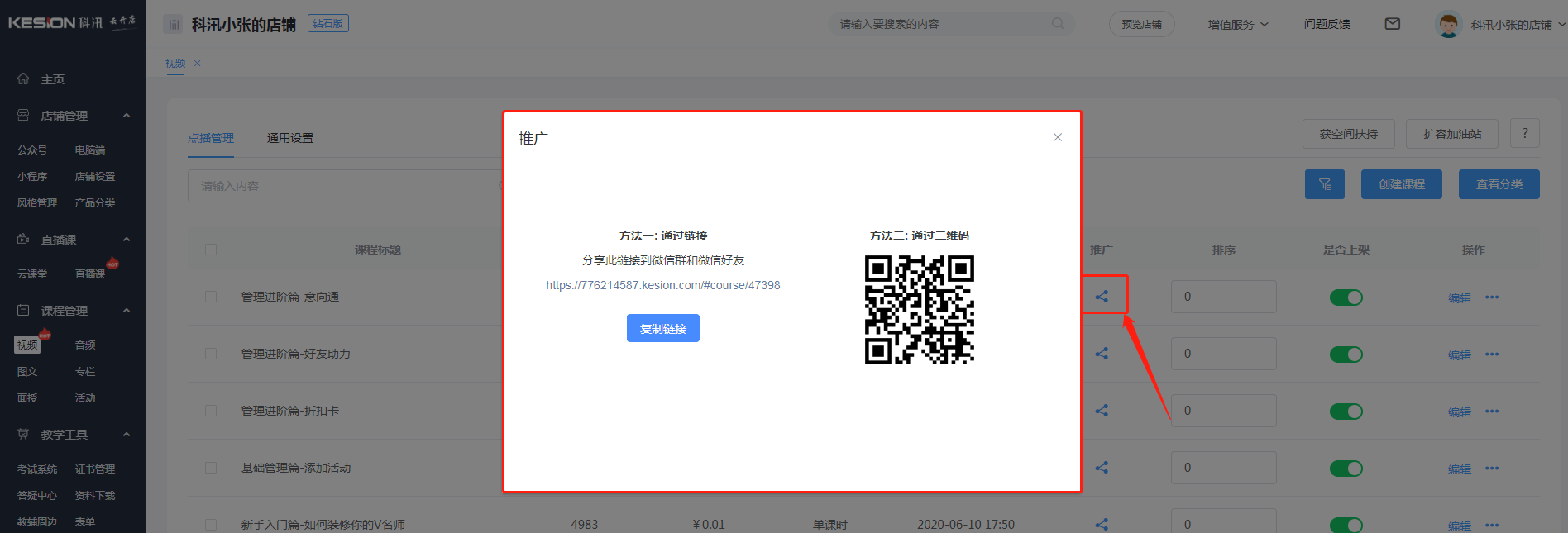Click the course promotion URL link

tap(663, 285)
